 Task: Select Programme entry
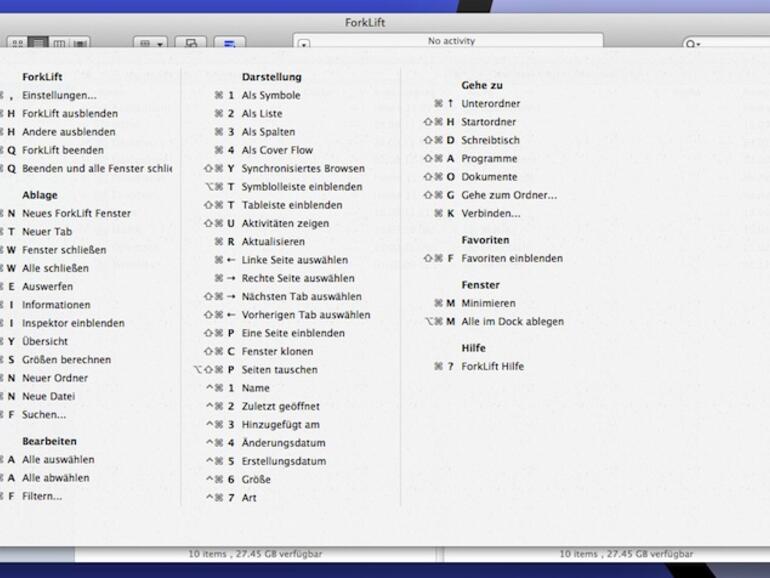(x=489, y=159)
